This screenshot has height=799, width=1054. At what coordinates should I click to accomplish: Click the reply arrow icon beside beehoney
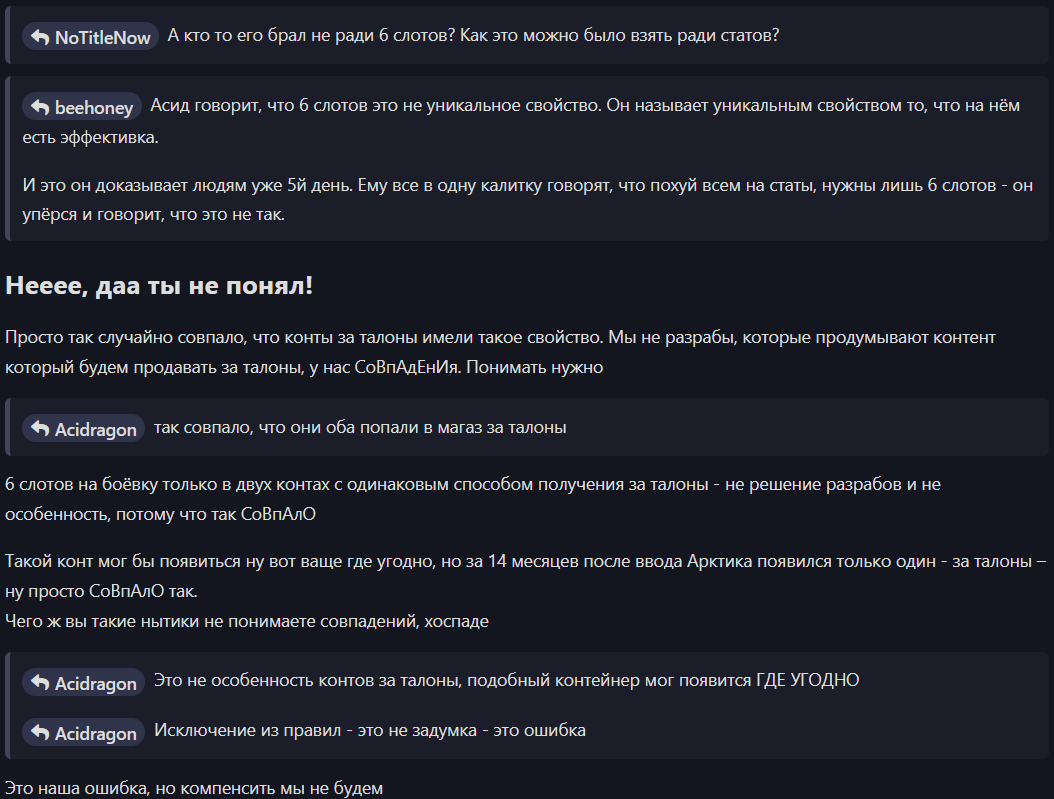pos(40,107)
